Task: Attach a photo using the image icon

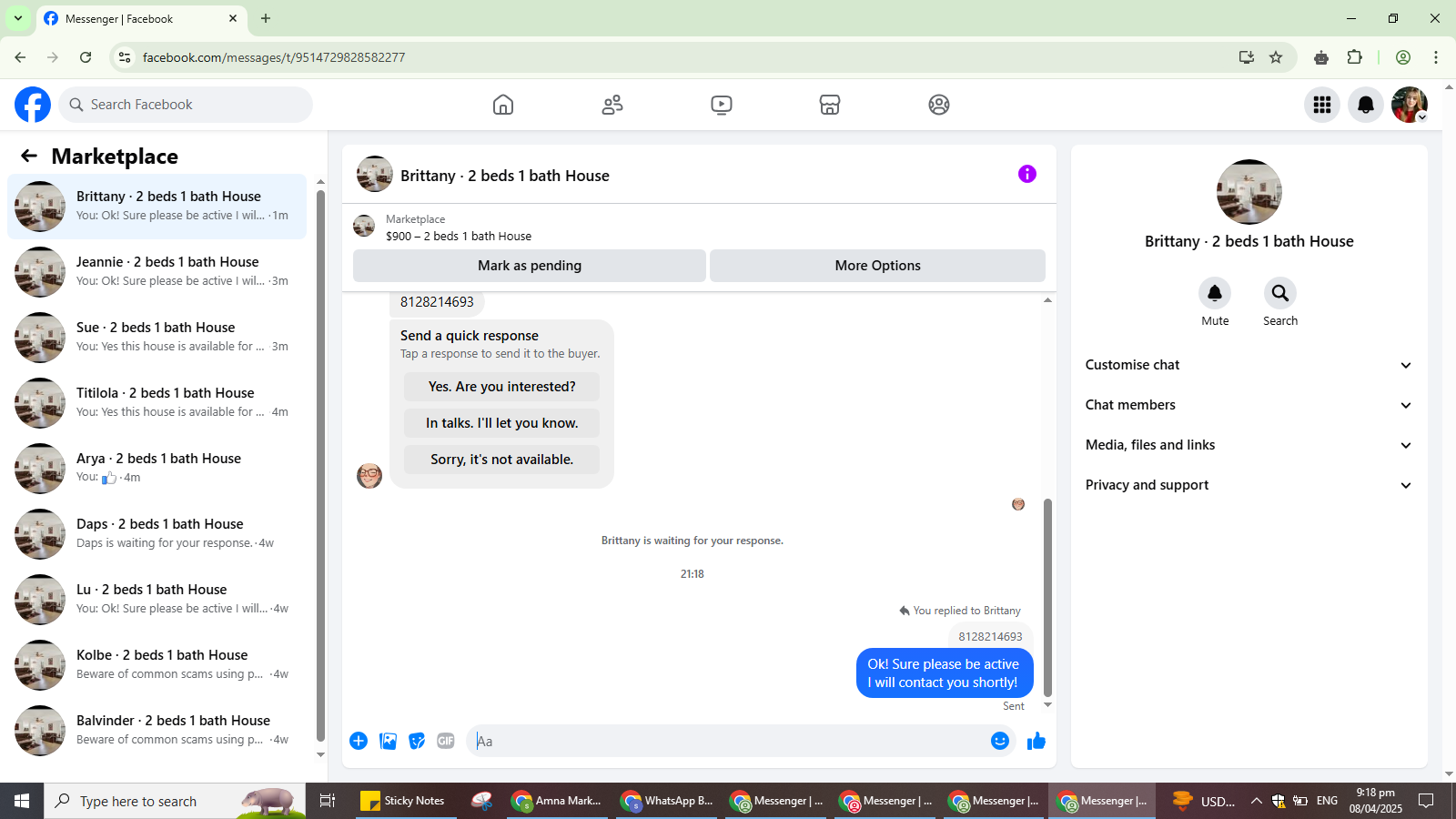Action: point(388,741)
